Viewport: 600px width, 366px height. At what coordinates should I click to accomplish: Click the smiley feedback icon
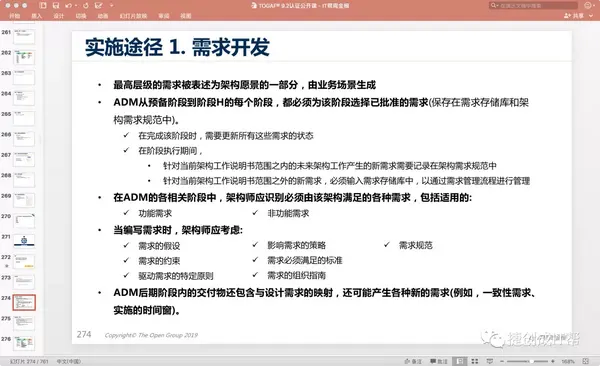(x=588, y=5)
